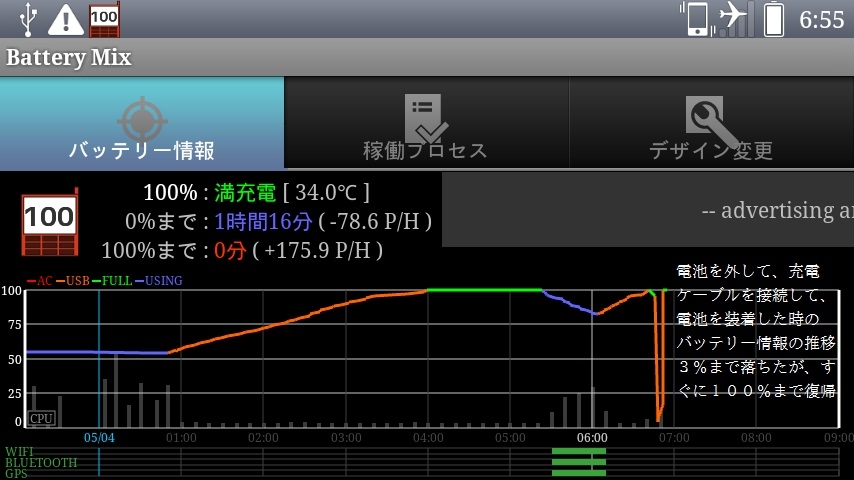Tap the green WIFI activity bar
This screenshot has height=480, width=854.
point(579,451)
